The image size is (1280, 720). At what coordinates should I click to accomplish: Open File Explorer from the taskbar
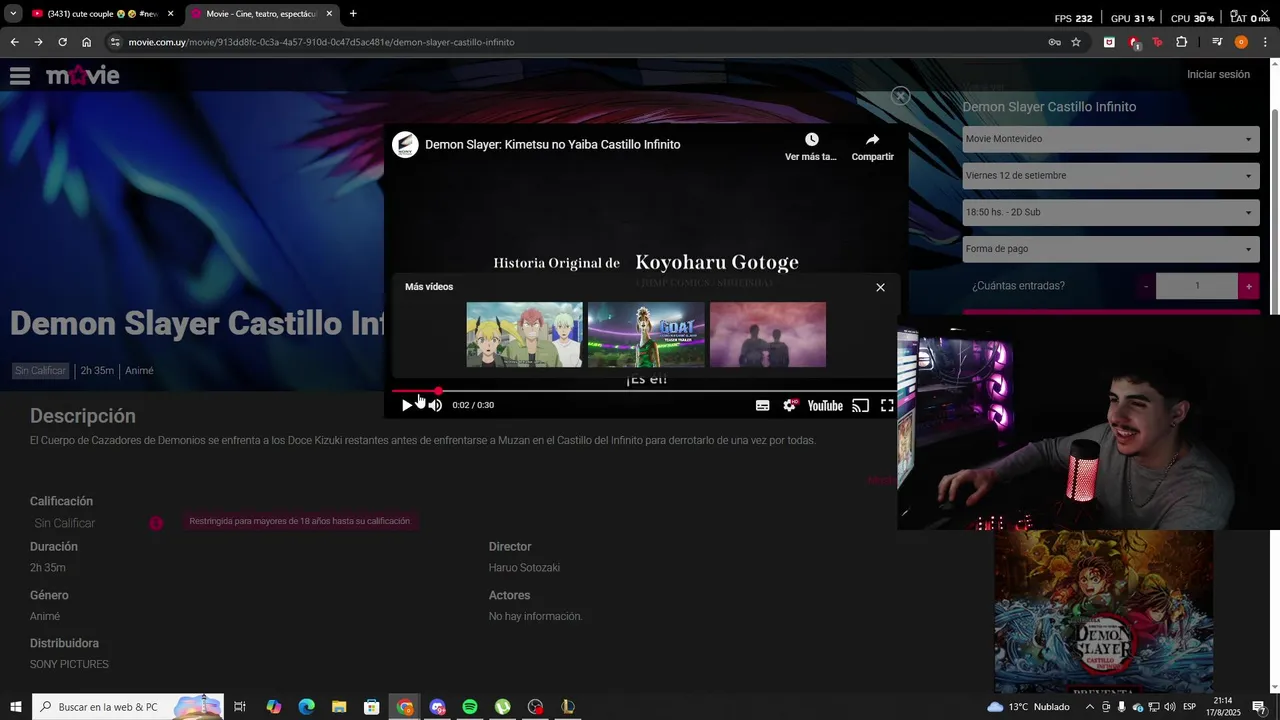[339, 707]
